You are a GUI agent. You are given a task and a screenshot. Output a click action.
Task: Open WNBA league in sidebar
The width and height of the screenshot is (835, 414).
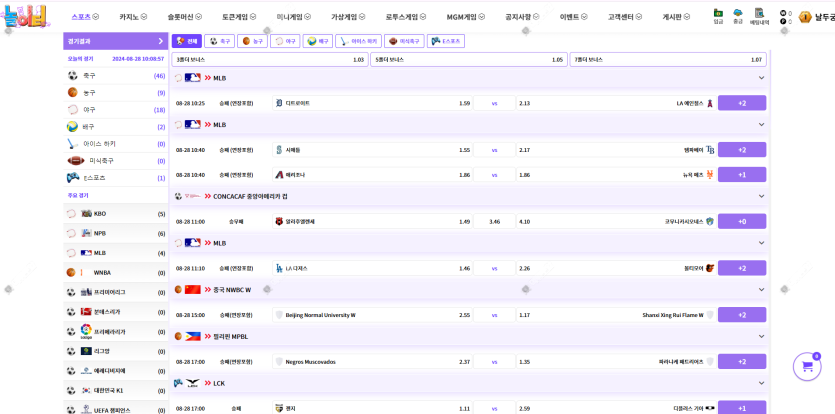pos(116,273)
